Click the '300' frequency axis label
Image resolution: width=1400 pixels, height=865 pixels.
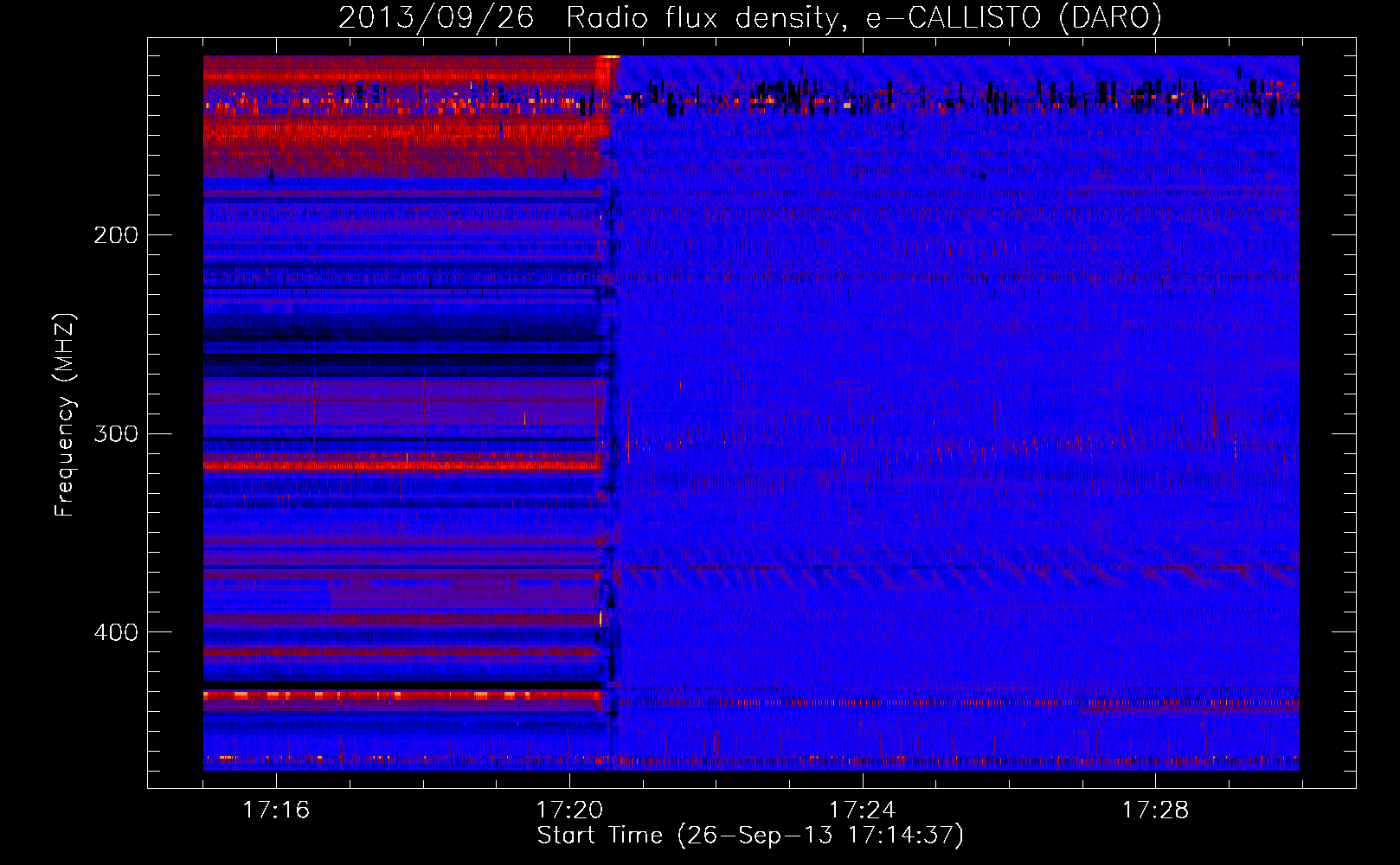(x=116, y=433)
